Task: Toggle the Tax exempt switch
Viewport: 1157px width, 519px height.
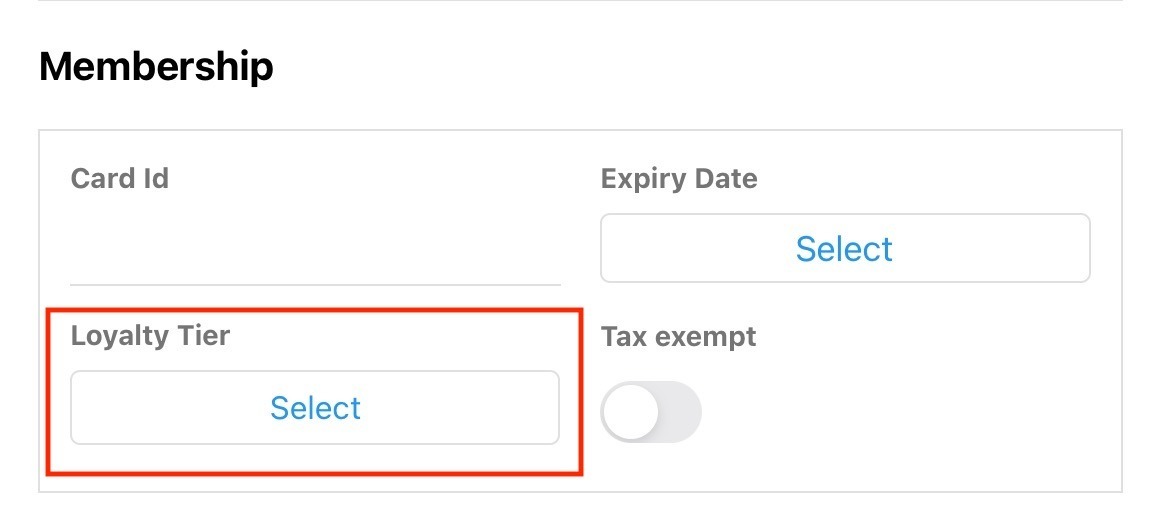Action: (x=651, y=411)
